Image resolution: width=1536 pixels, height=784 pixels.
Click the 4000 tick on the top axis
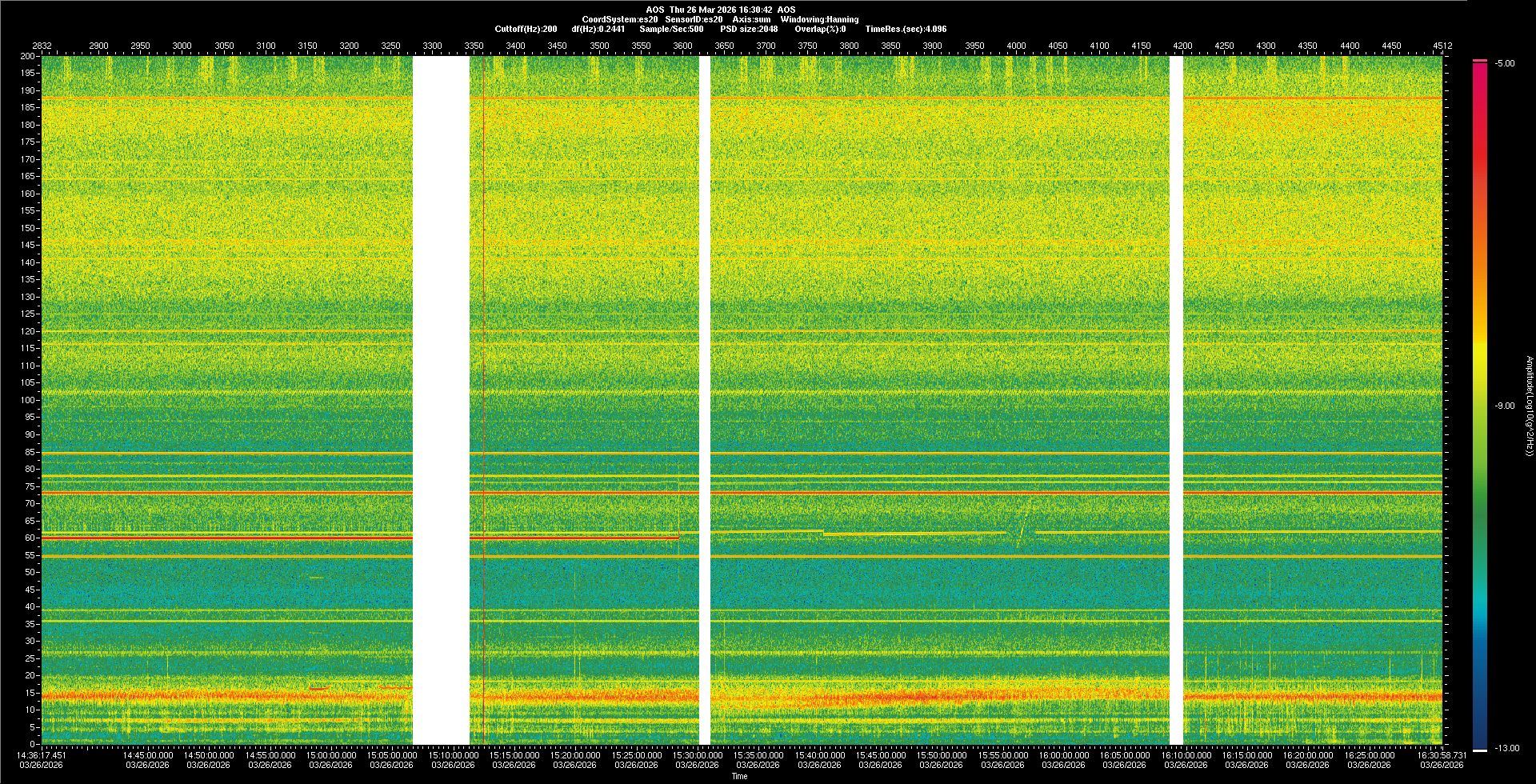(x=1016, y=46)
